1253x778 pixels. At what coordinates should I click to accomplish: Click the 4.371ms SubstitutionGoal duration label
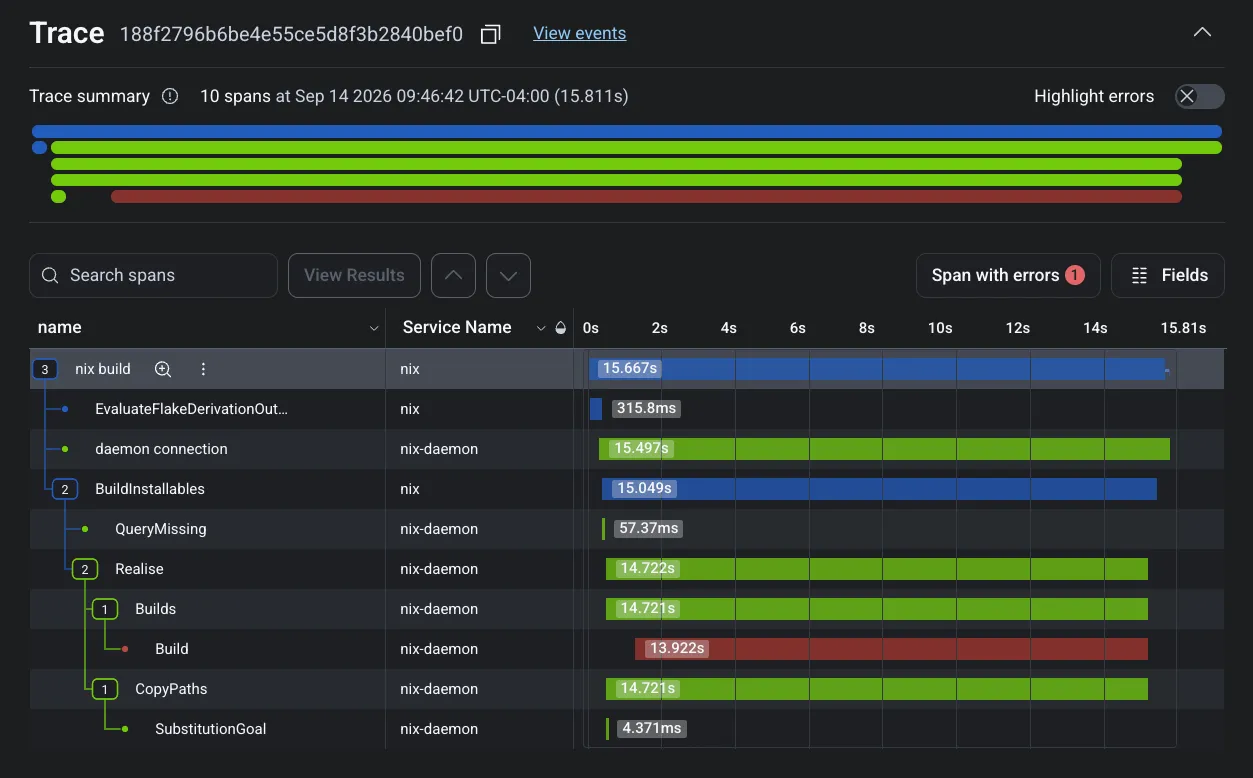point(651,729)
